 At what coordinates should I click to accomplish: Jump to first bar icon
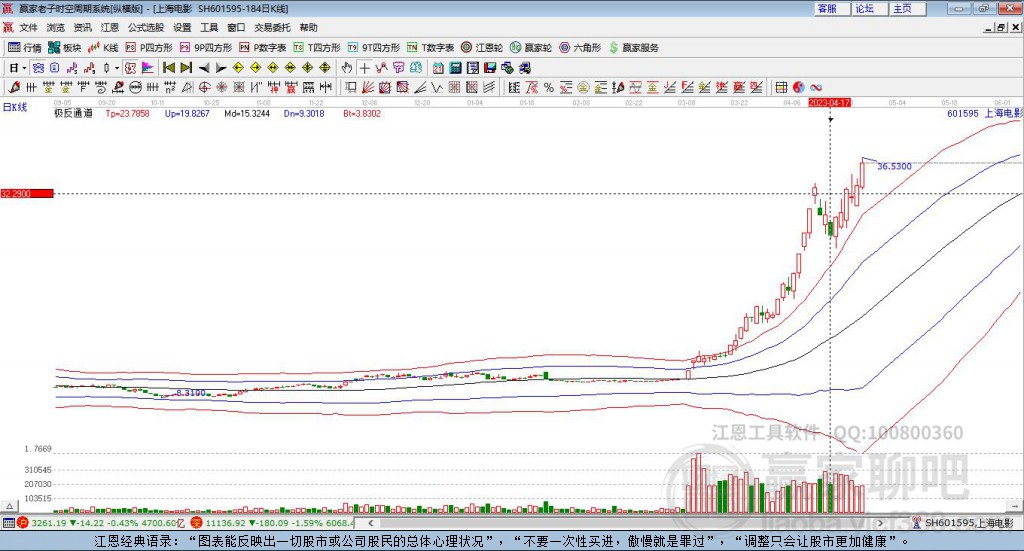tap(169, 68)
